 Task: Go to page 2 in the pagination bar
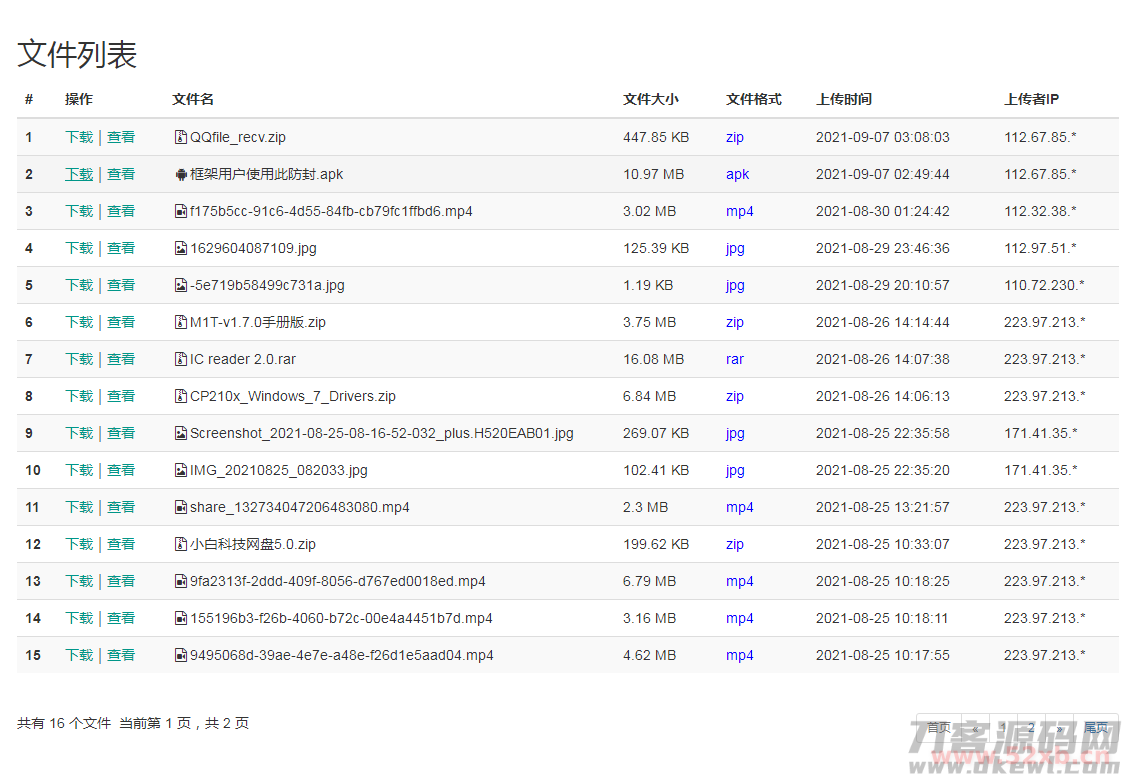coord(1030,728)
